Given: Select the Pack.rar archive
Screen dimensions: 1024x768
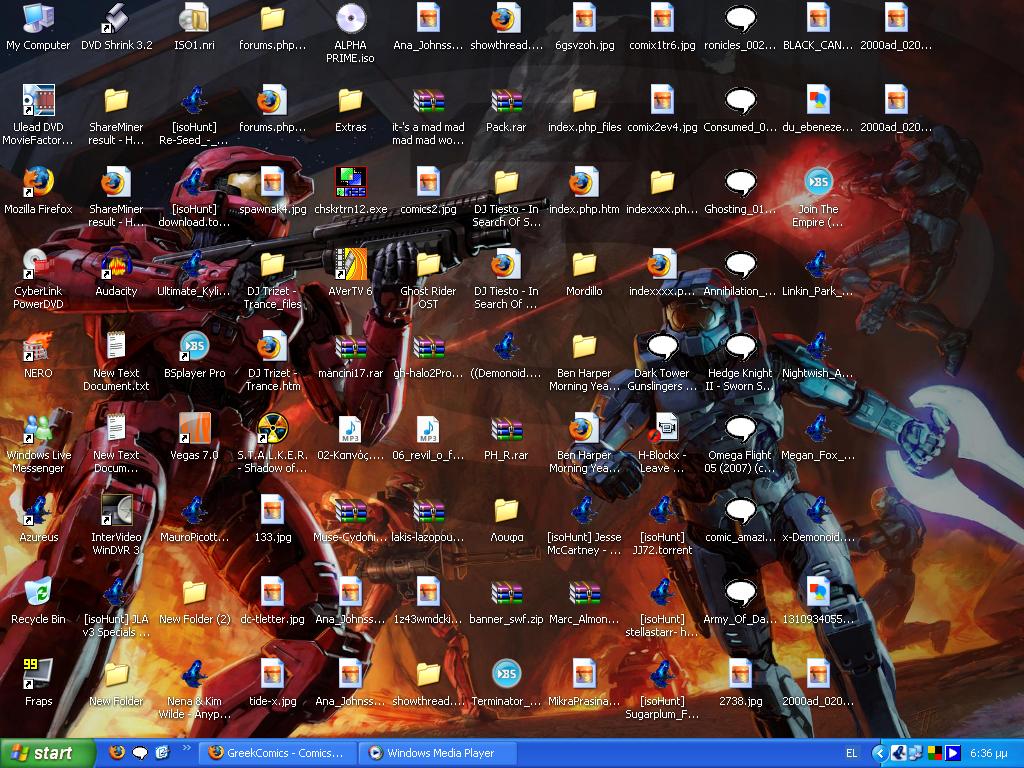Looking at the screenshot, I should point(506,110).
